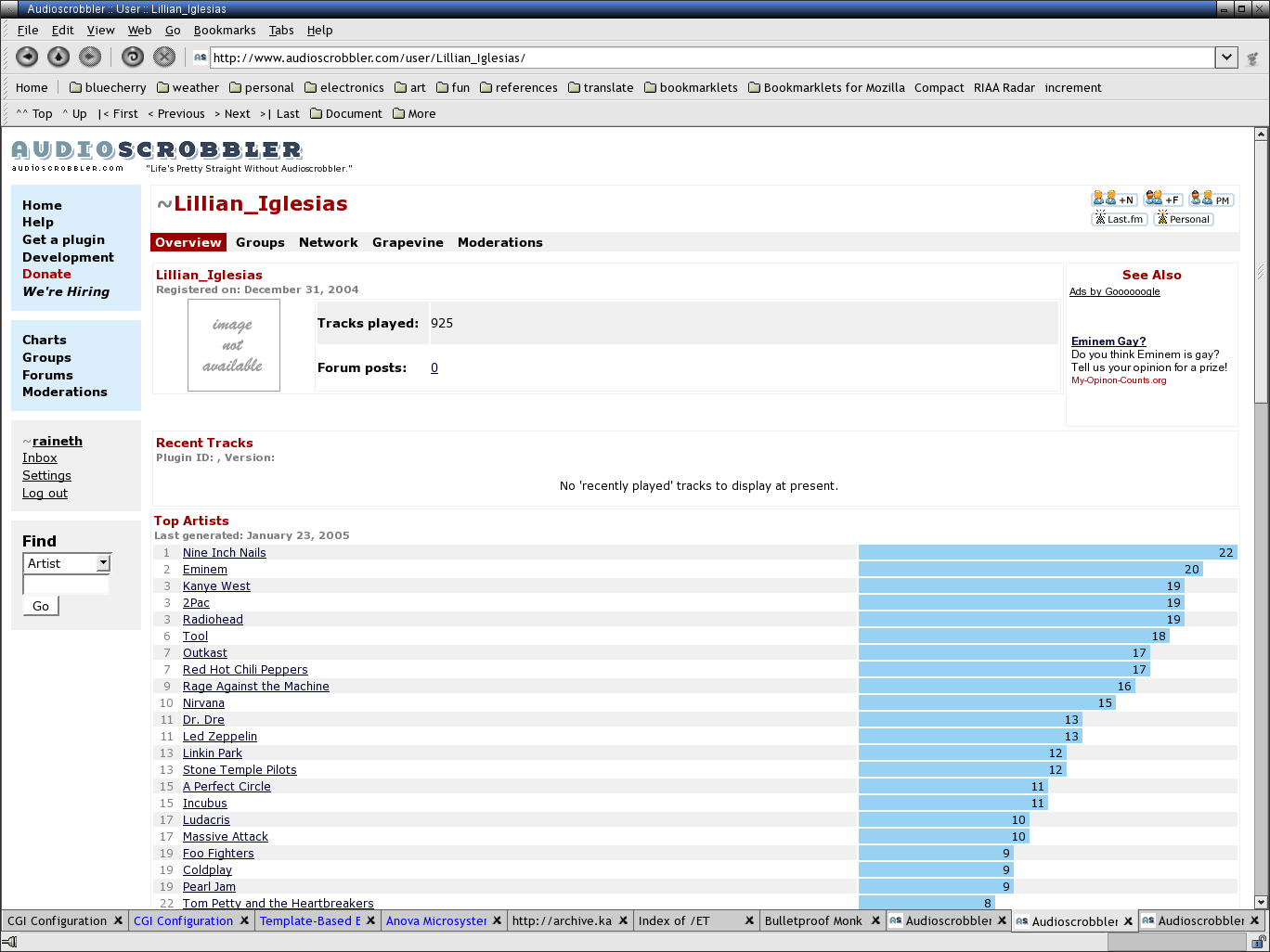Open the URL history dropdown arrow
The width and height of the screenshot is (1270, 952).
click(x=1226, y=58)
